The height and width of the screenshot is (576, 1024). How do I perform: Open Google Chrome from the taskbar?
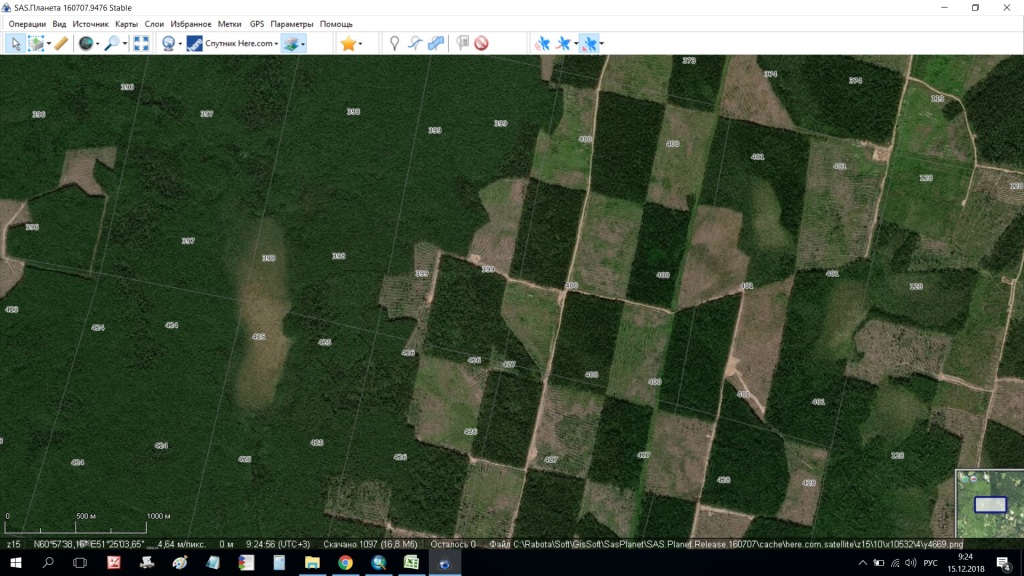345,563
